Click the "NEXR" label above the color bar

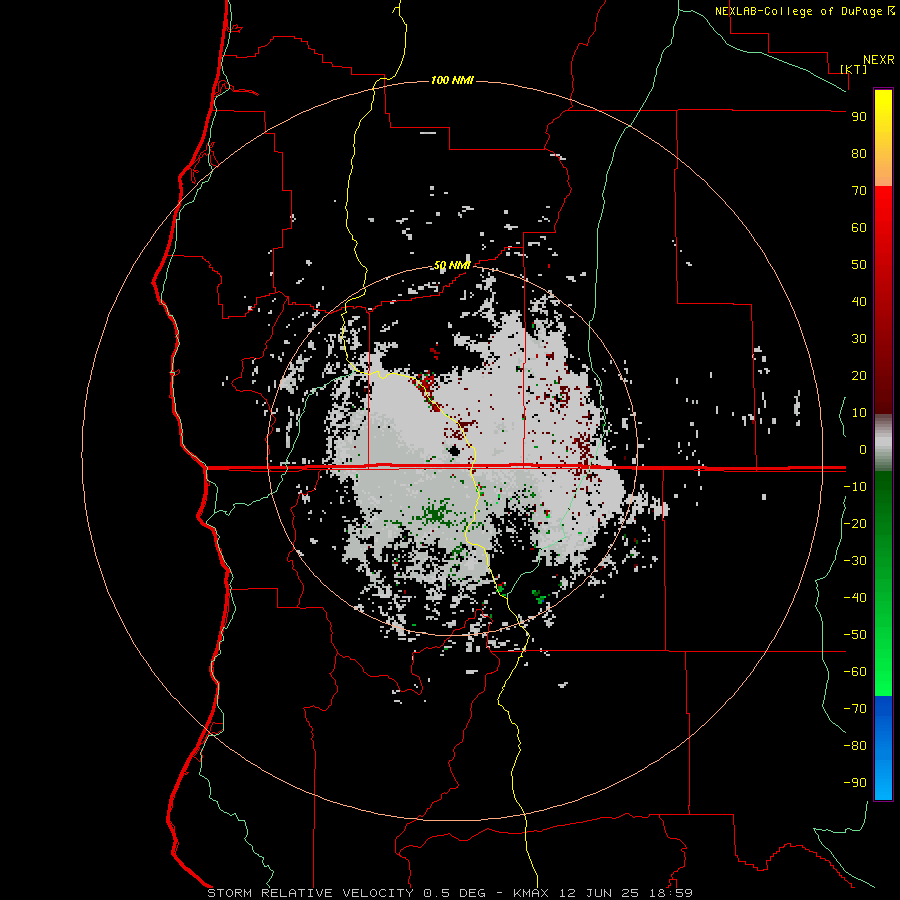coord(879,60)
